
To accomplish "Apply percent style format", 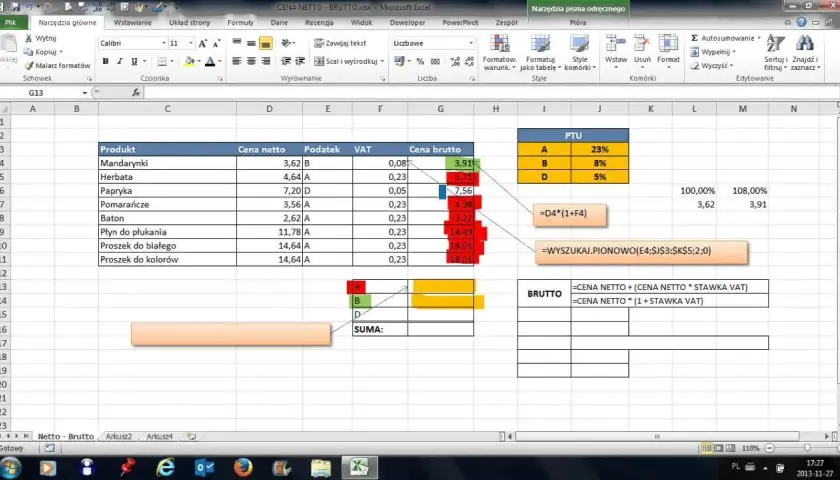I will click(421, 62).
